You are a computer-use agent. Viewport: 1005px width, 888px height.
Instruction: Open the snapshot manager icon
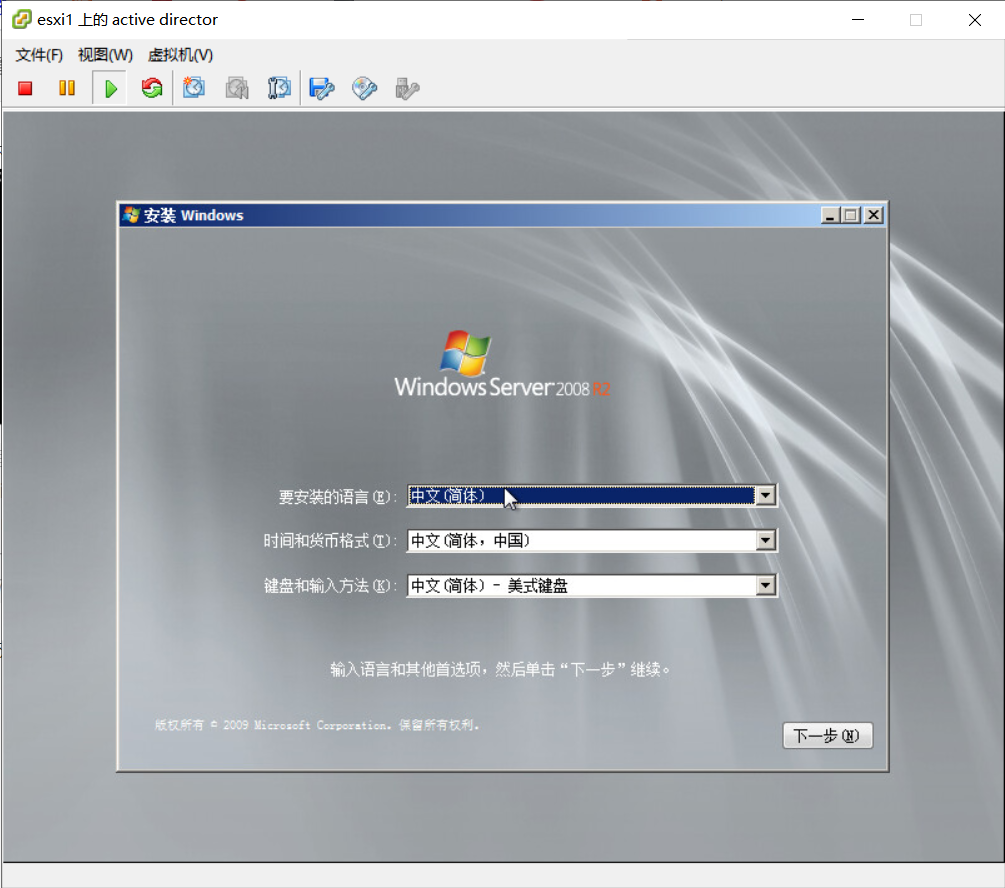tap(279, 88)
